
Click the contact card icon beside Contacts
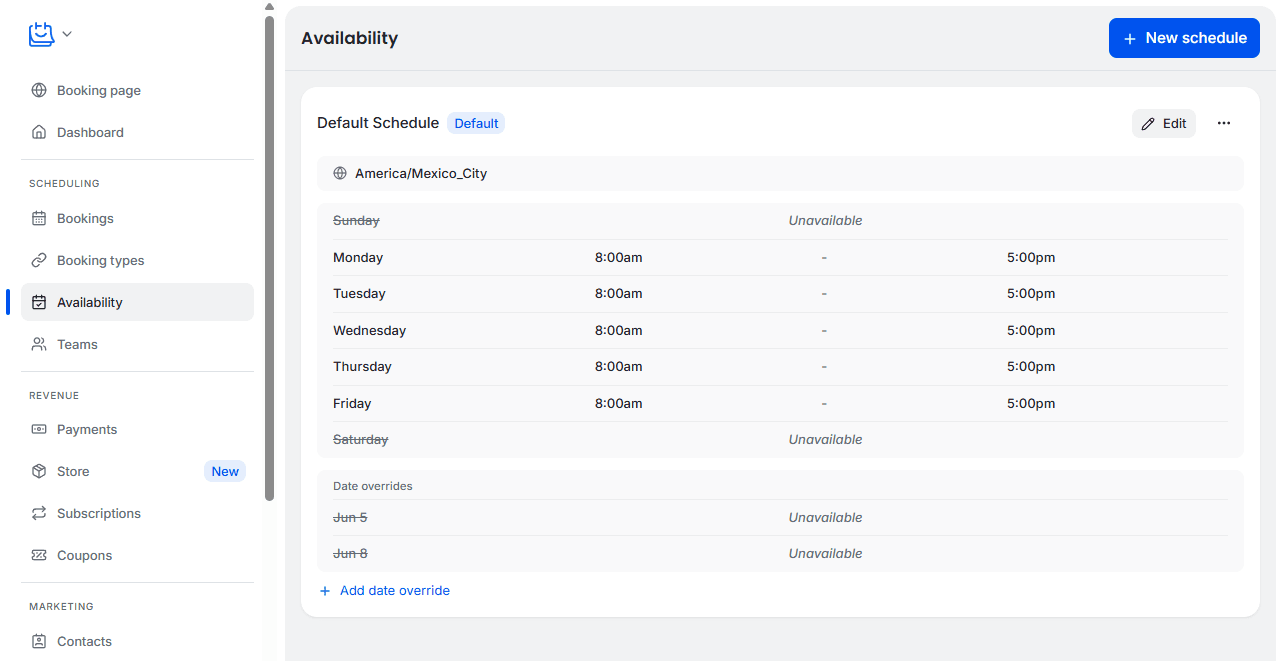tap(39, 641)
